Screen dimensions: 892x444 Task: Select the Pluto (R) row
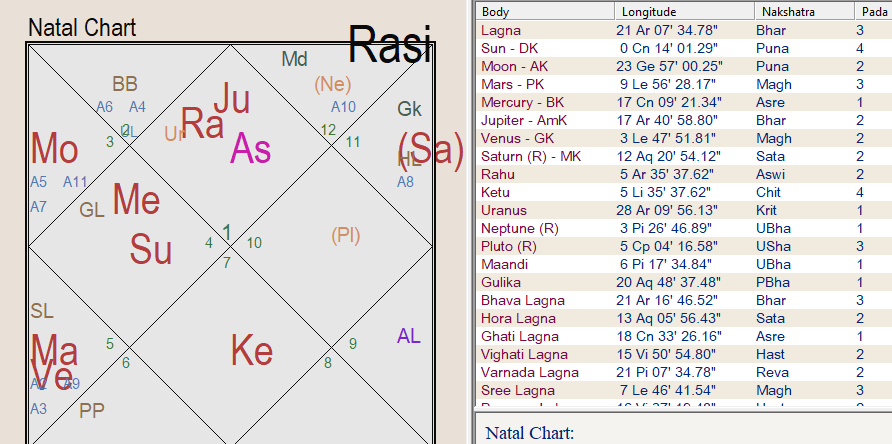coord(684,246)
